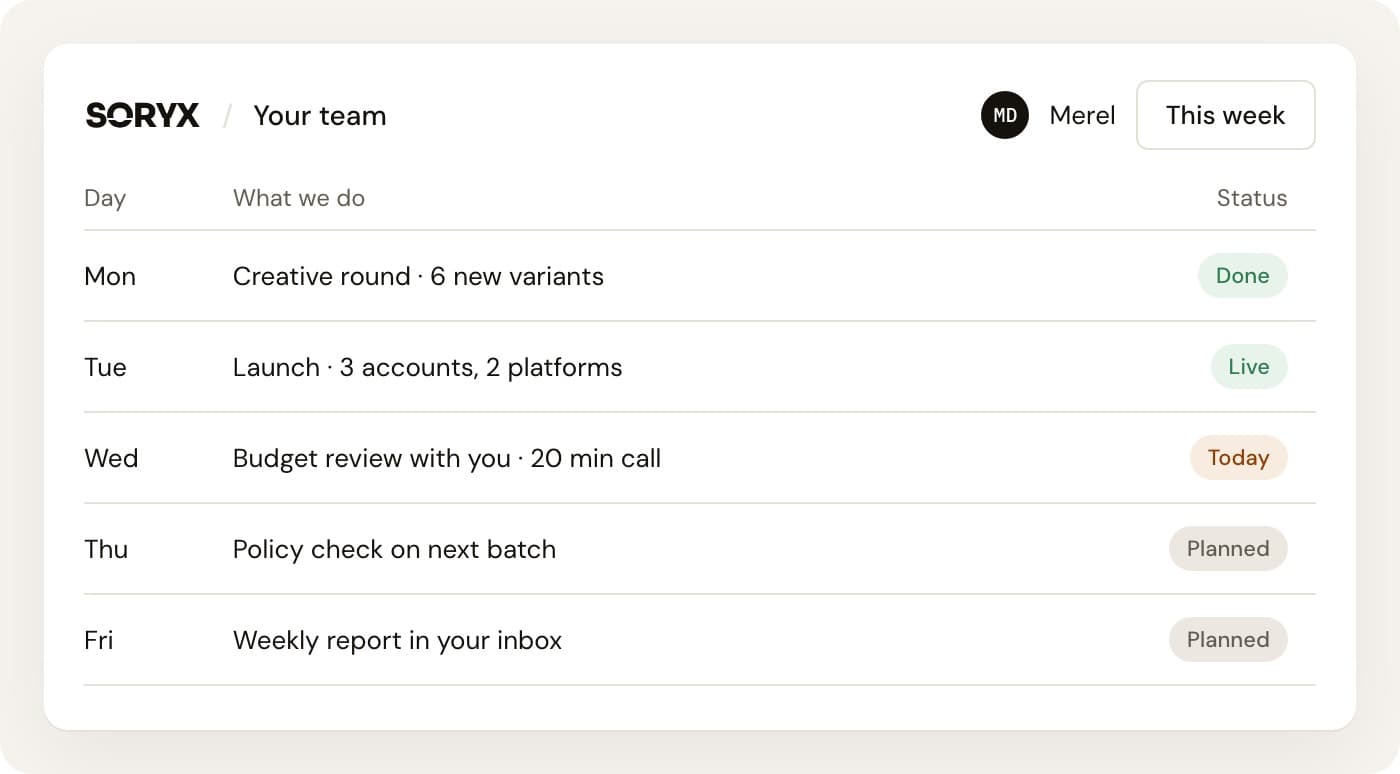Image resolution: width=1400 pixels, height=774 pixels.
Task: Click the Planned badge in Fri row
Action: coord(1228,640)
